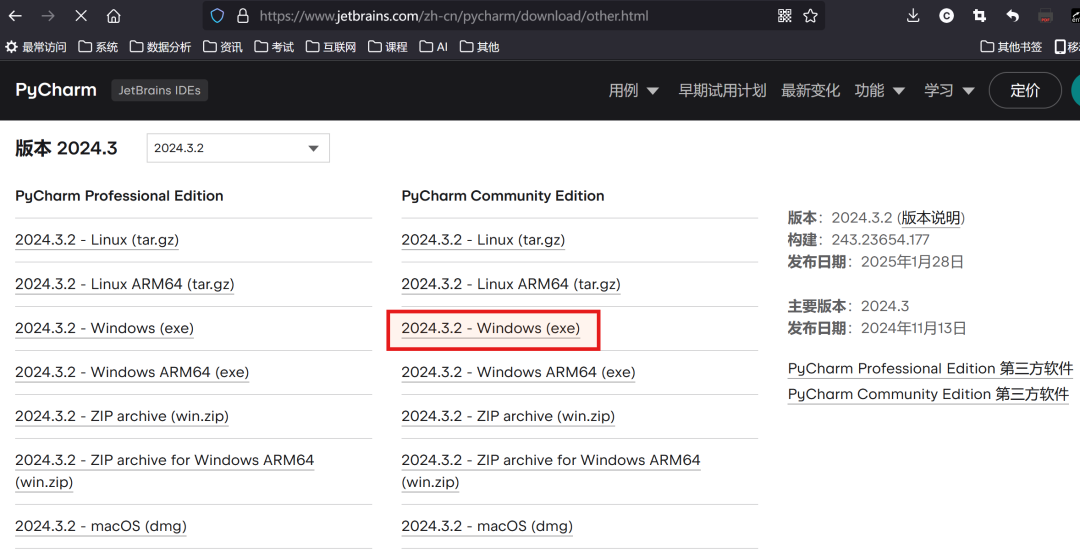Open the 版本说明 release notes link
This screenshot has width=1080, height=558.
click(931, 218)
